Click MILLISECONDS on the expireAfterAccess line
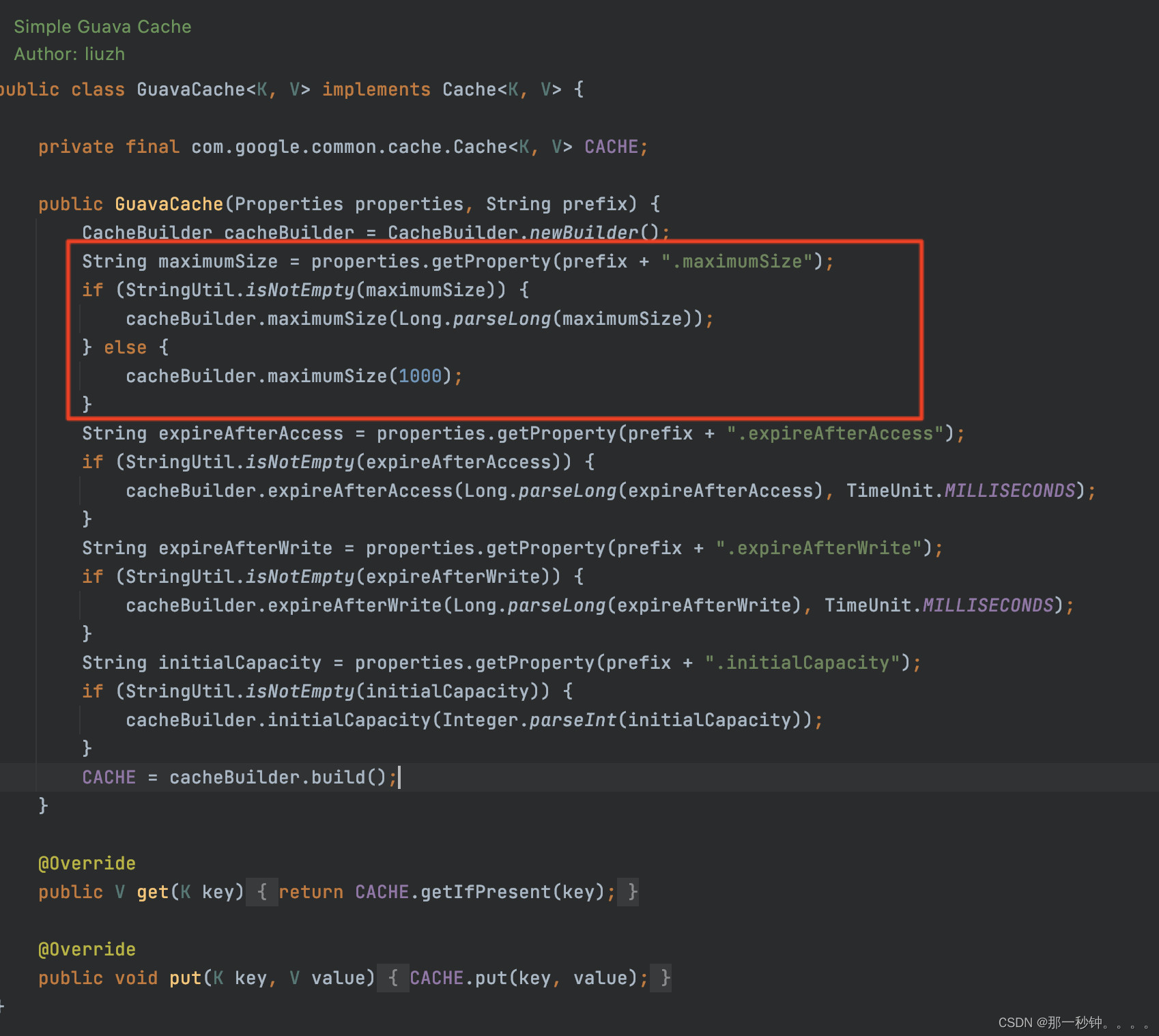The image size is (1159, 1036). click(x=1010, y=491)
